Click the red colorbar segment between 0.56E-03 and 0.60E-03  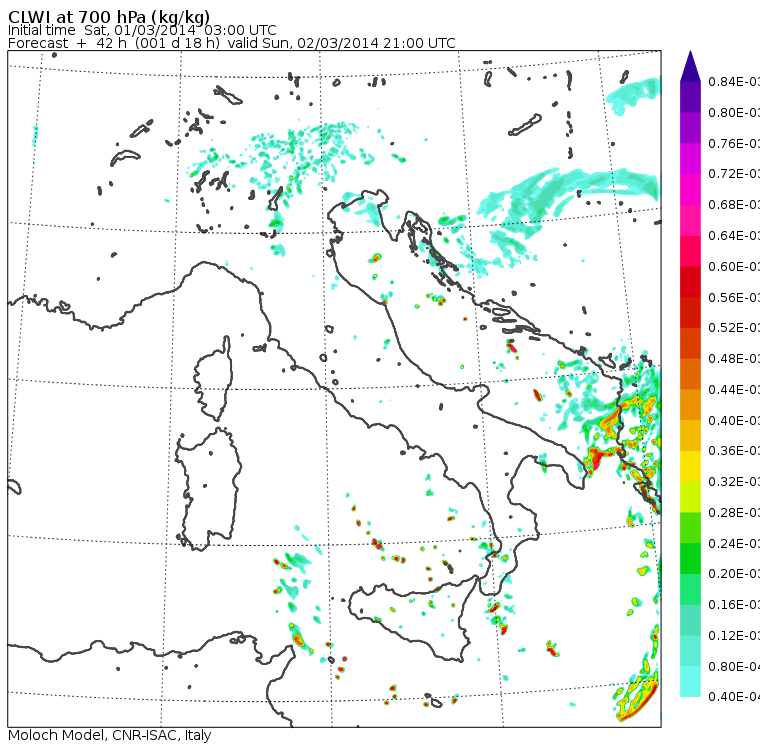click(x=690, y=282)
